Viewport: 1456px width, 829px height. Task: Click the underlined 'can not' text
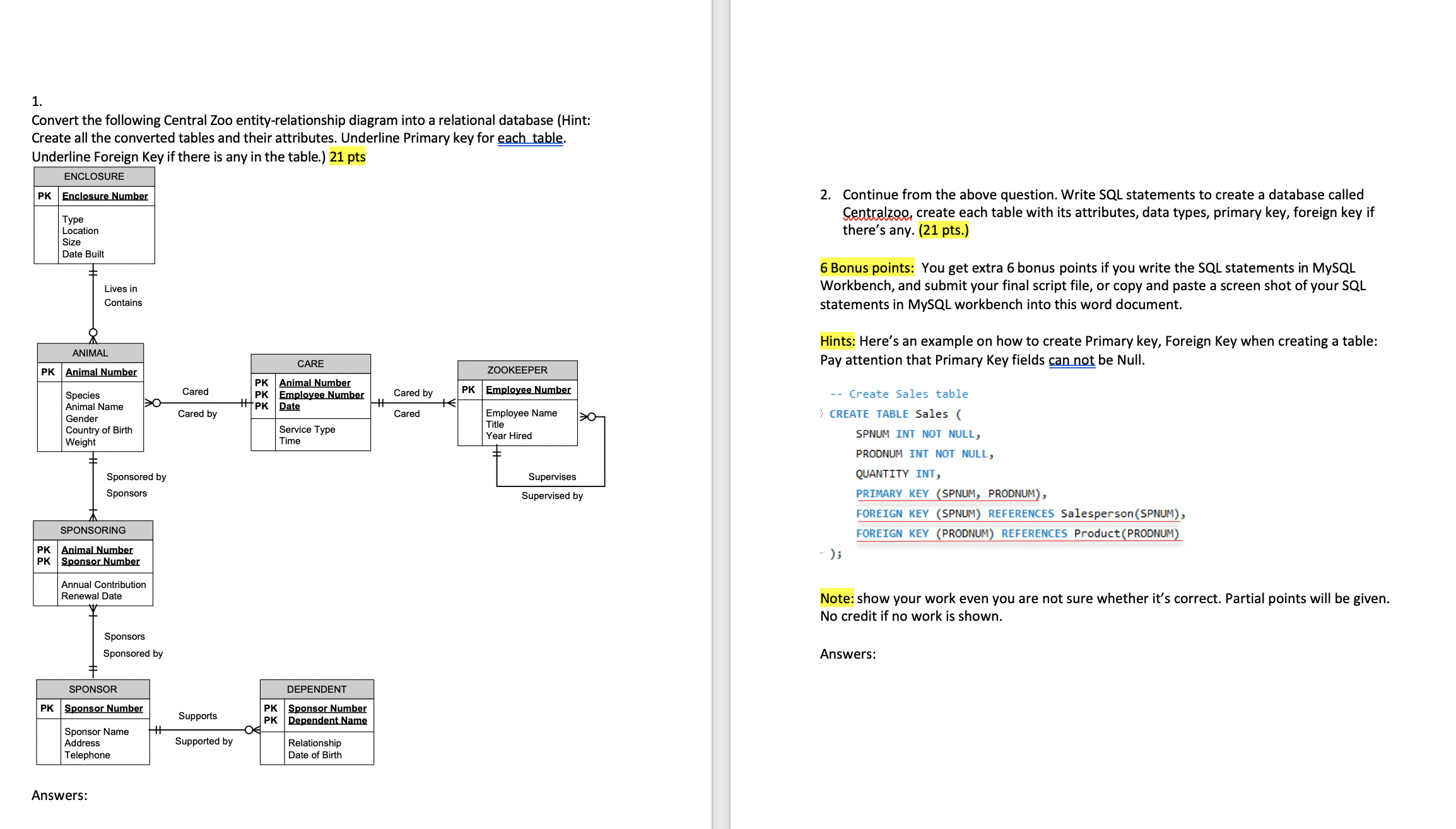point(1071,360)
